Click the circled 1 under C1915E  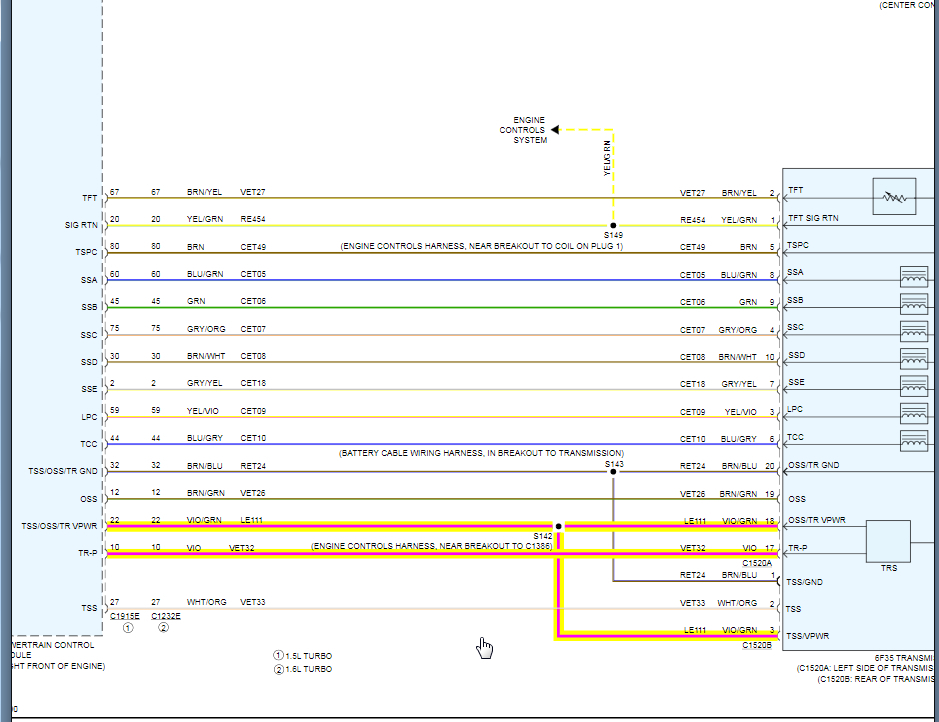128,628
